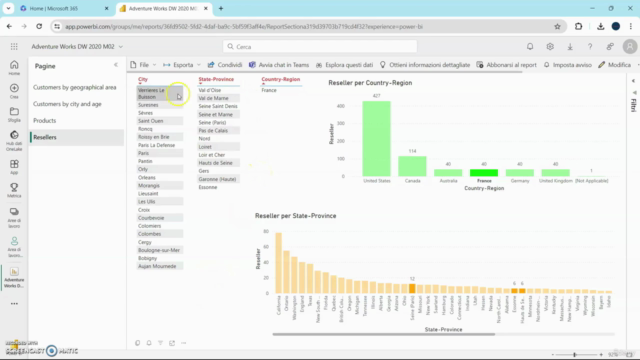This screenshot has height=360, width=640.
Task: Open the settings gear icon
Action: (550, 47)
